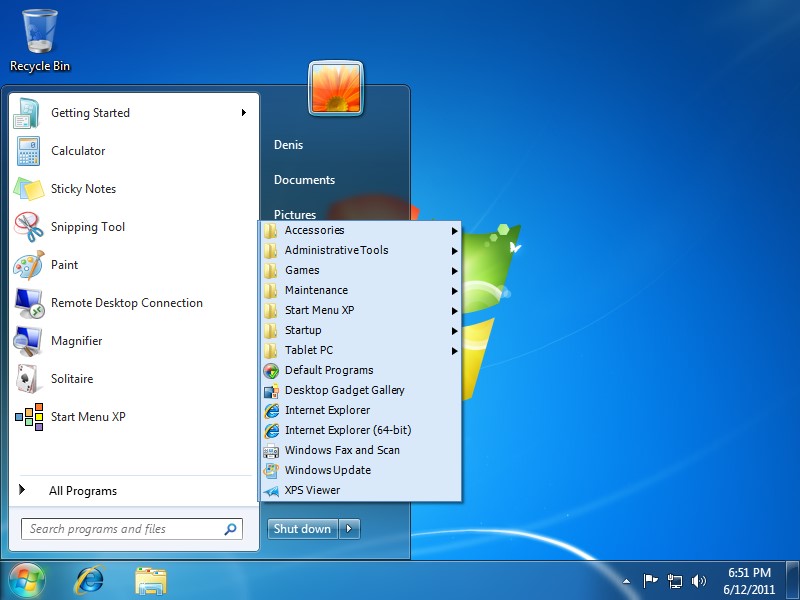This screenshot has height=600, width=800.
Task: Click the Remote Desktop Connection icon
Action: [x=29, y=303]
